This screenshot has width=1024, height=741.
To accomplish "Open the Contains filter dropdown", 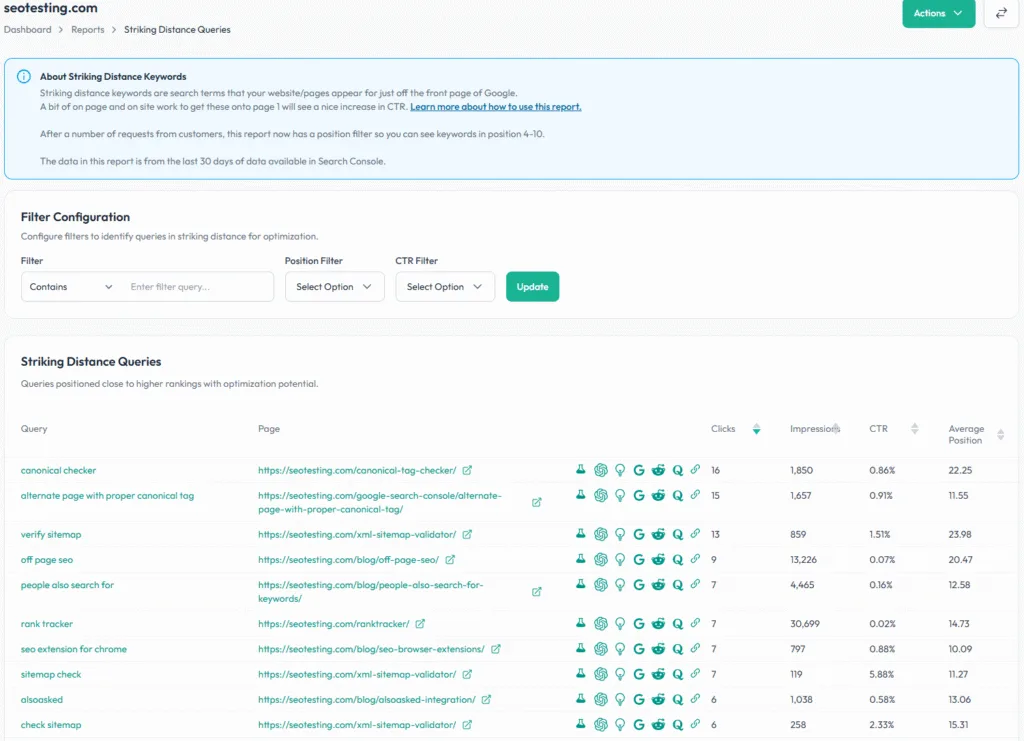I will coord(69,287).
